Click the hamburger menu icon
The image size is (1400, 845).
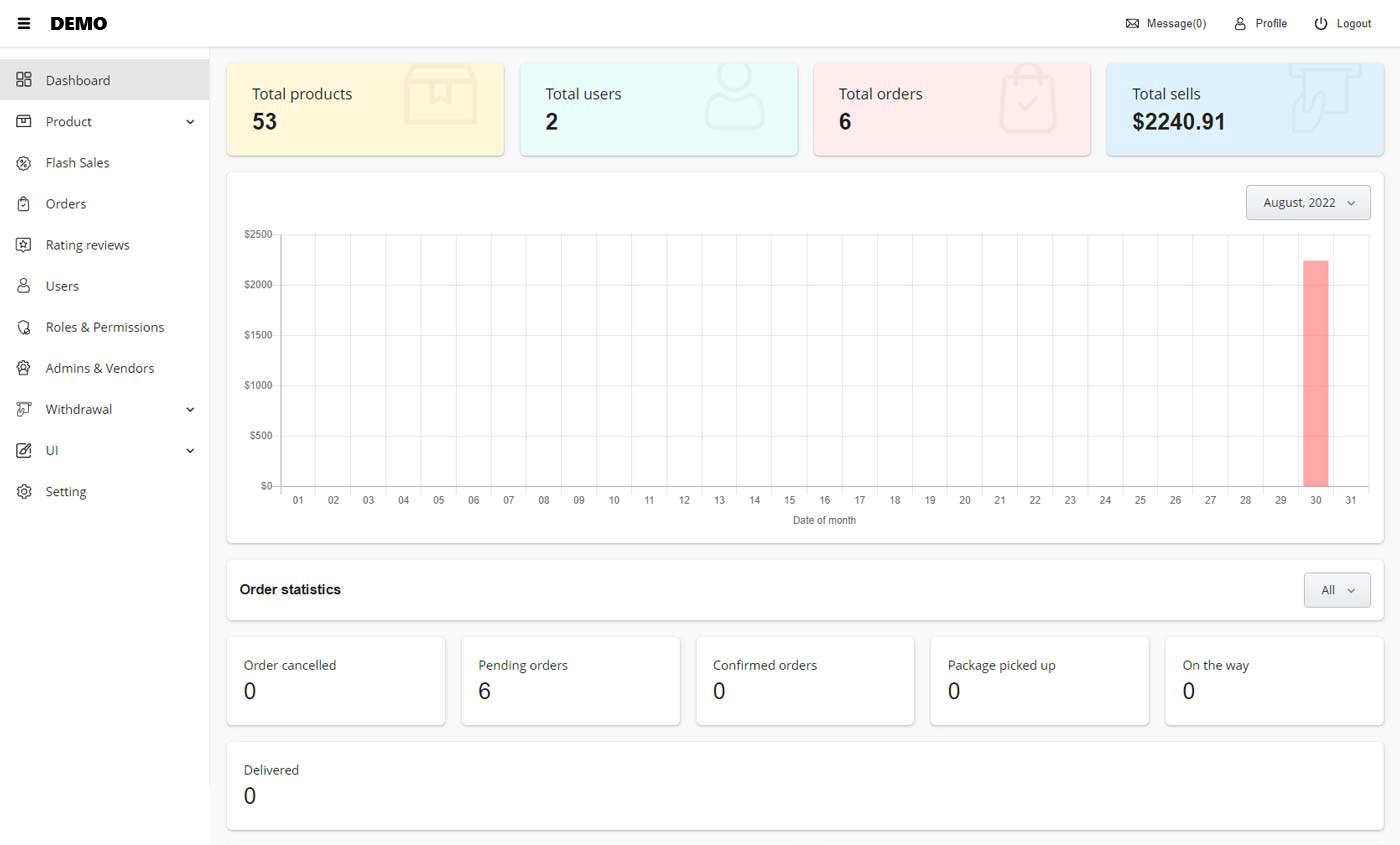pos(24,23)
